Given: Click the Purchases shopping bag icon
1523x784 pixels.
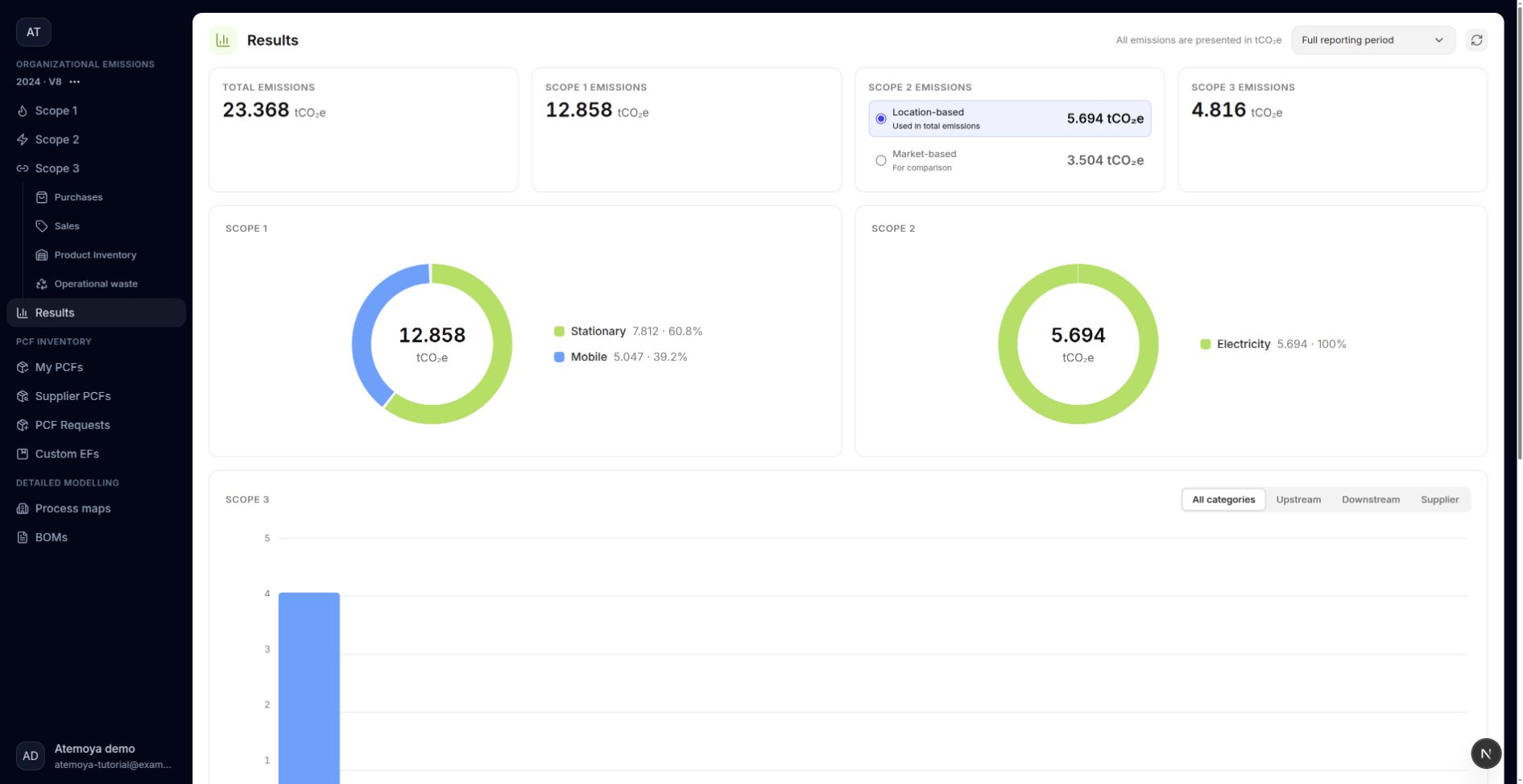Looking at the screenshot, I should (42, 197).
